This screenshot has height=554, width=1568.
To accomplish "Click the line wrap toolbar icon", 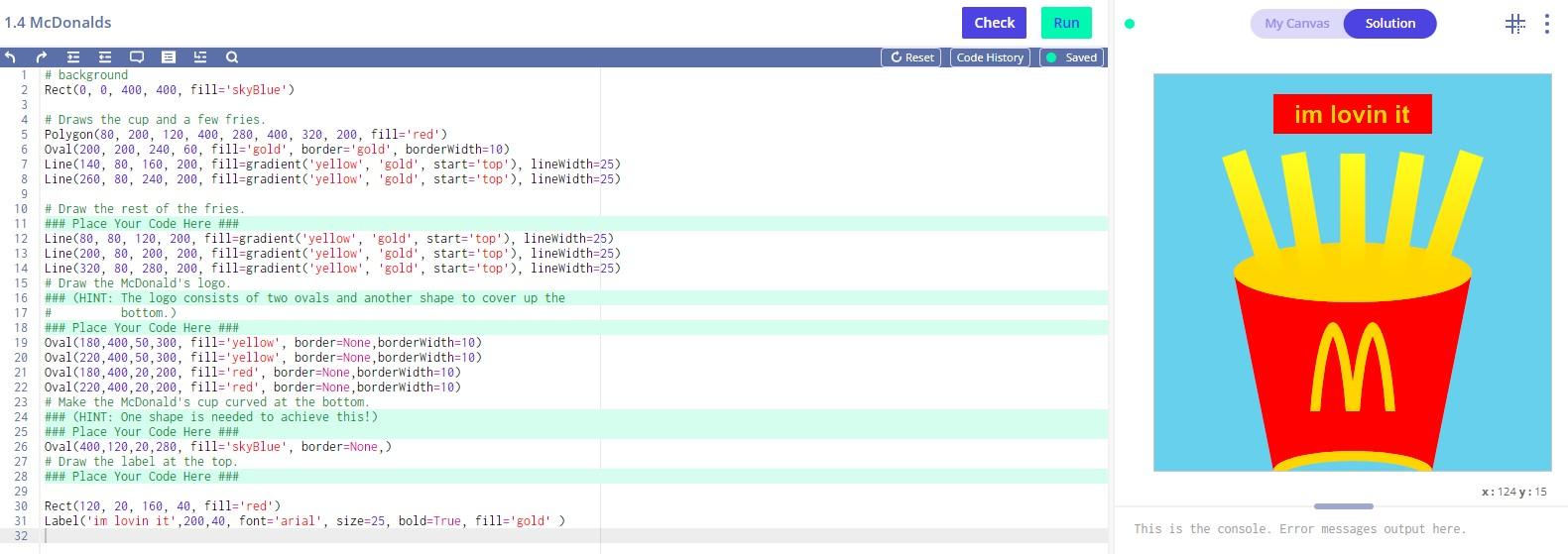I will [x=200, y=57].
